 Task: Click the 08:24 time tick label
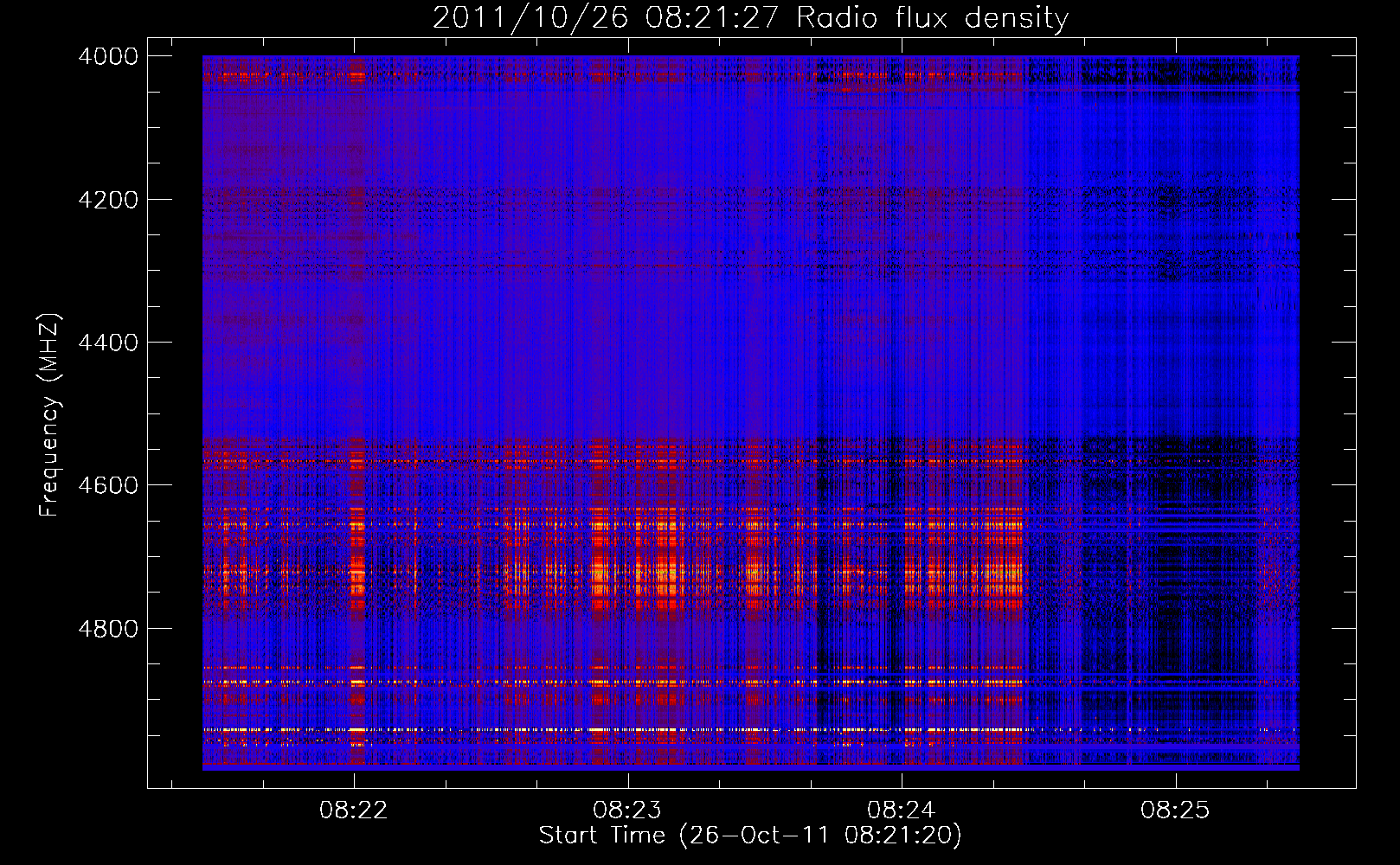(902, 811)
